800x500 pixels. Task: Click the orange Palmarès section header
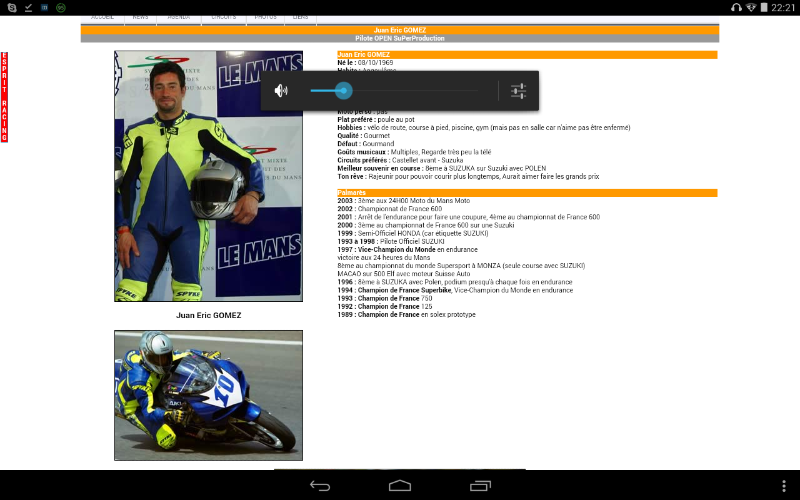527,193
